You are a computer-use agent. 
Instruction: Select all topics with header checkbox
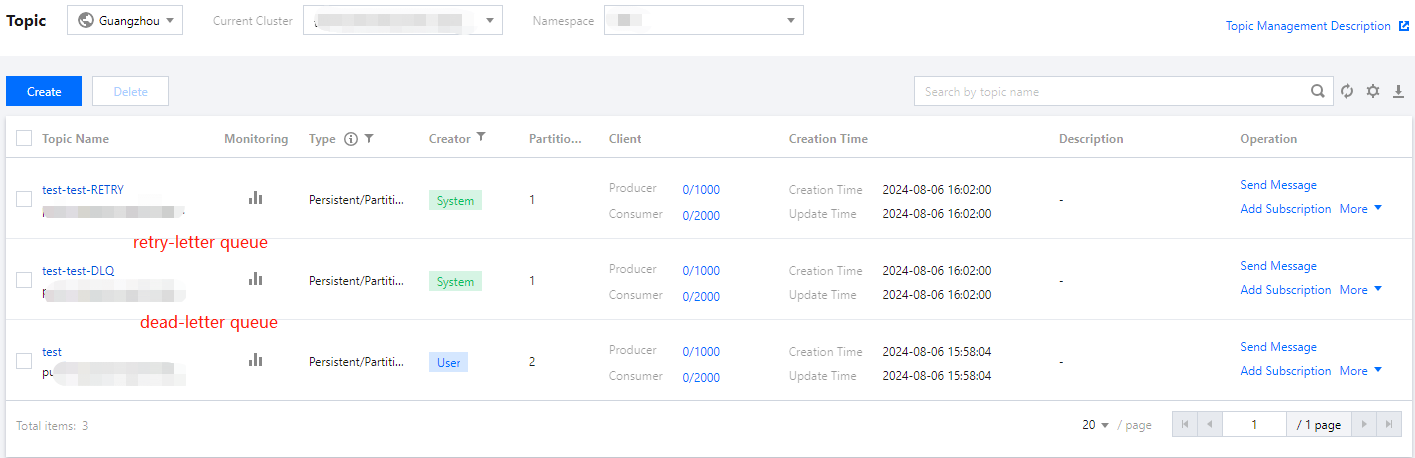[x=24, y=139]
